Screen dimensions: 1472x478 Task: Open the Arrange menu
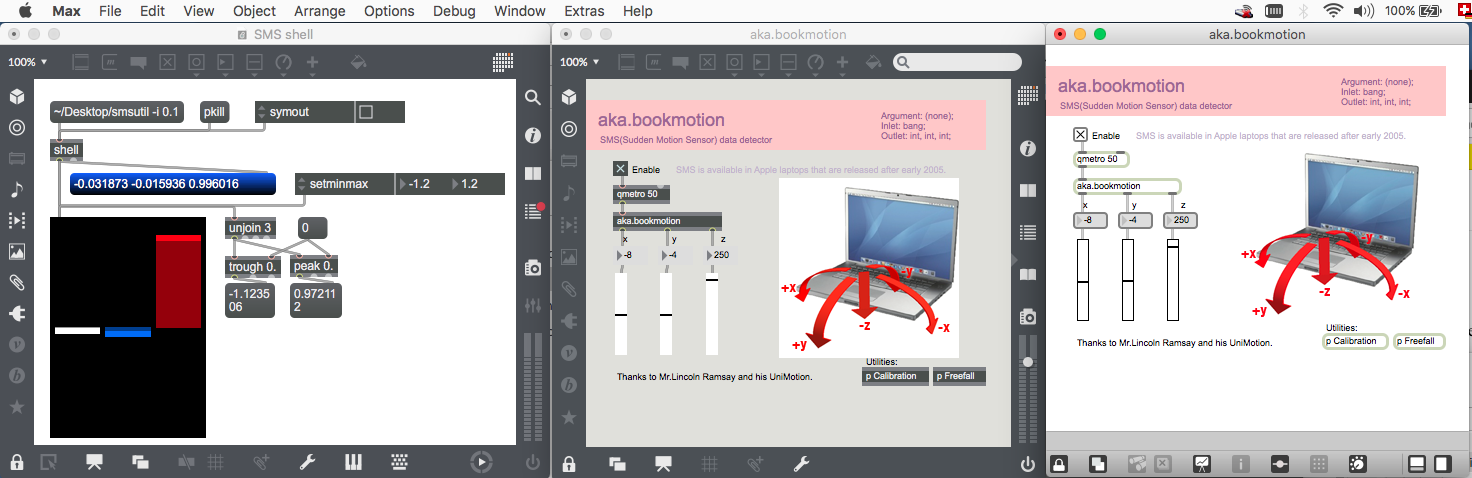pos(319,11)
